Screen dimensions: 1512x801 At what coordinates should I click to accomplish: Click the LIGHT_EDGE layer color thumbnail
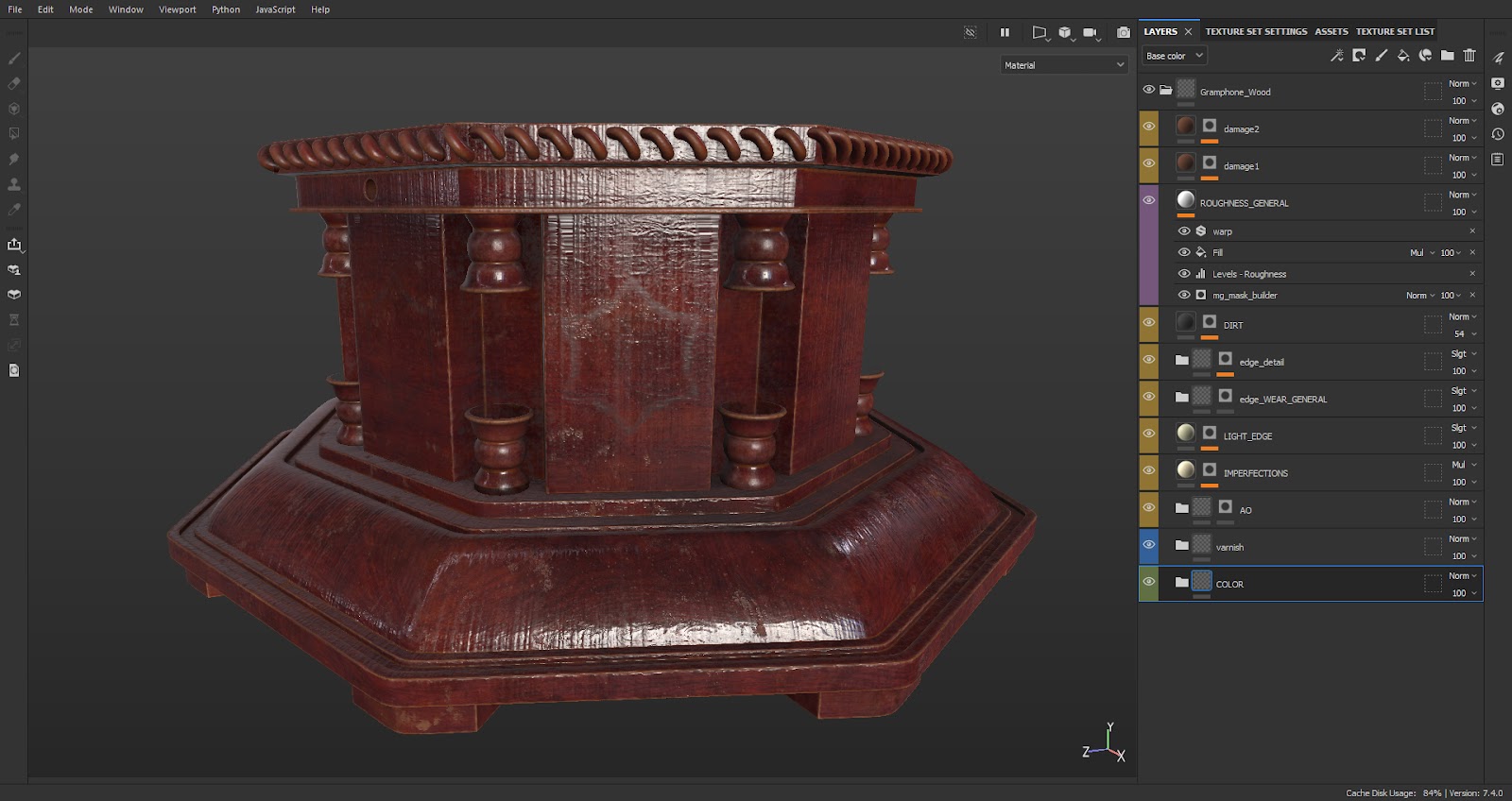(1186, 433)
